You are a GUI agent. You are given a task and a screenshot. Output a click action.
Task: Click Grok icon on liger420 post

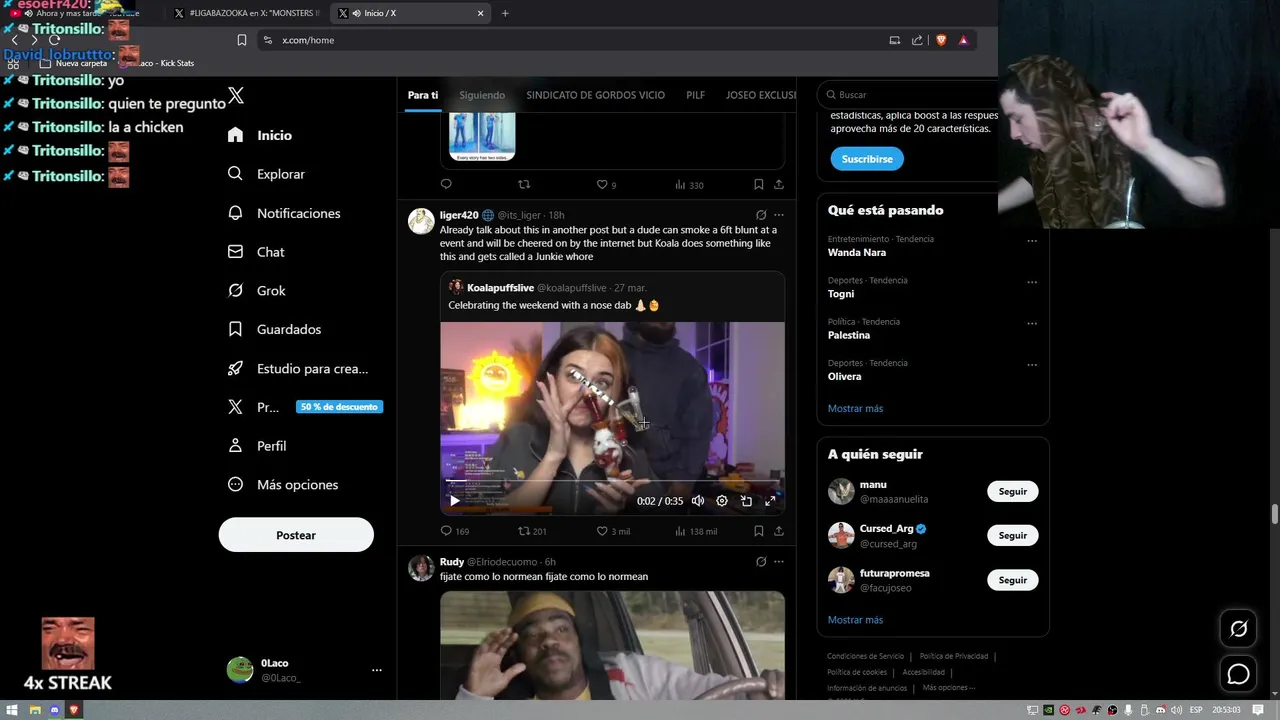761,215
